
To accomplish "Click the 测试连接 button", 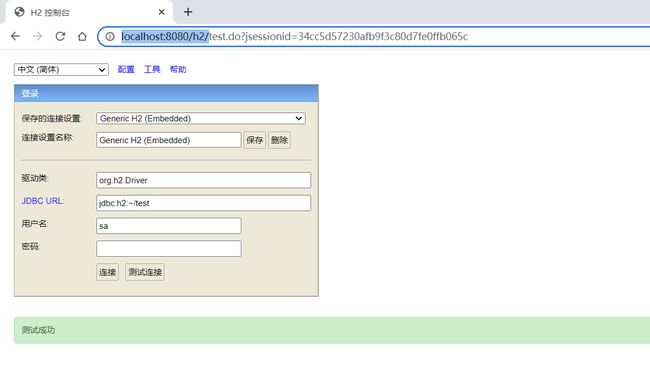I will click(145, 272).
